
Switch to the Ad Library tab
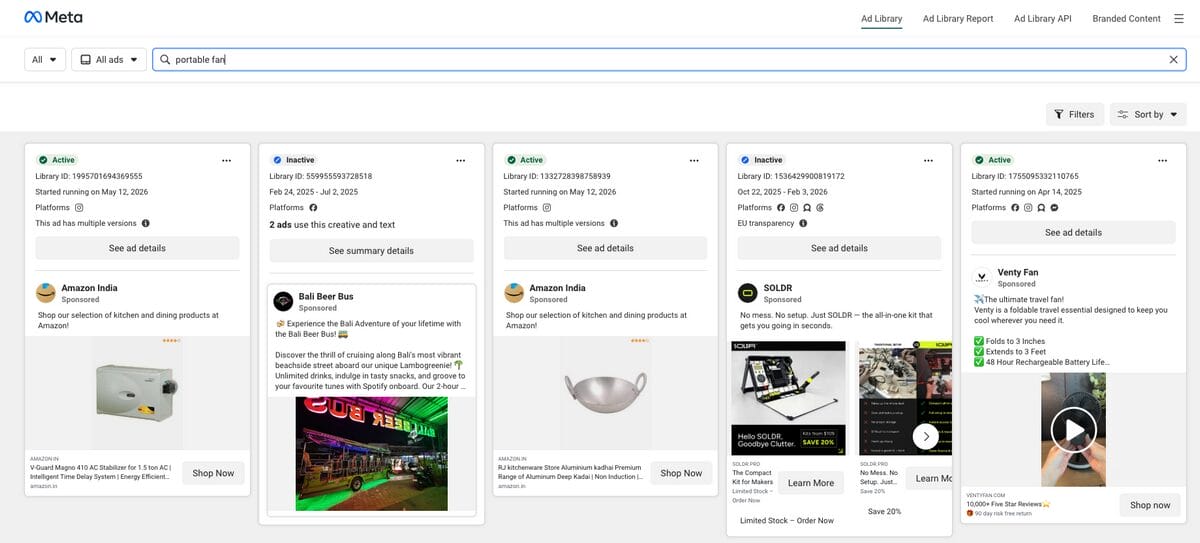coord(882,18)
